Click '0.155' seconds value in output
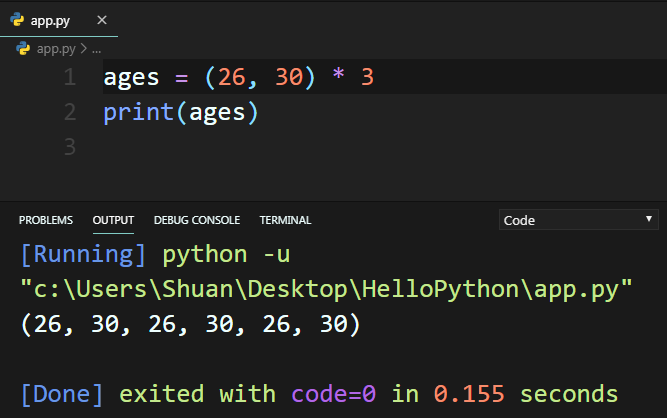 469,394
